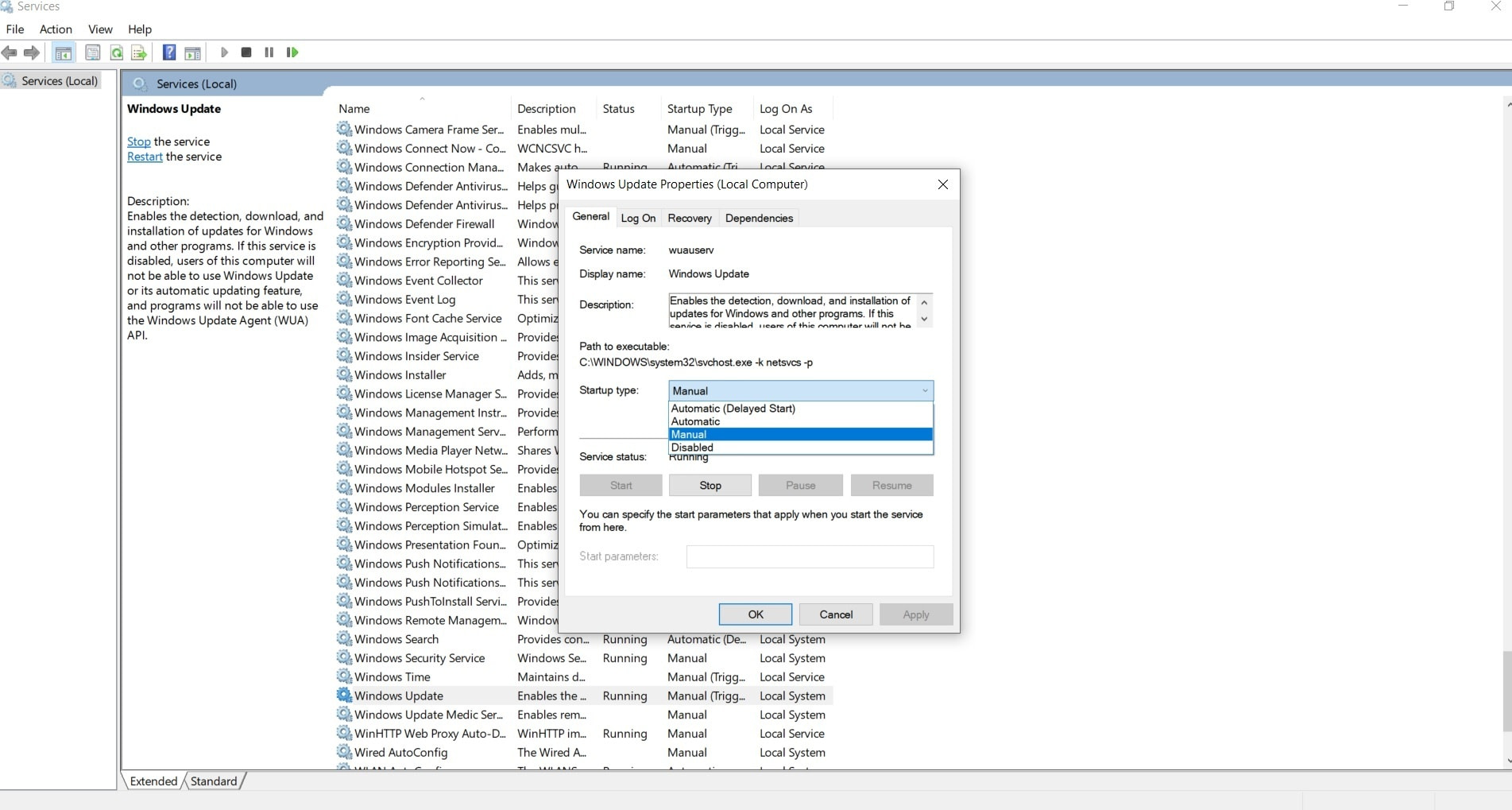Select the Windows Update Medic Service row
Viewport: 1512px width, 810px height.
[584, 715]
